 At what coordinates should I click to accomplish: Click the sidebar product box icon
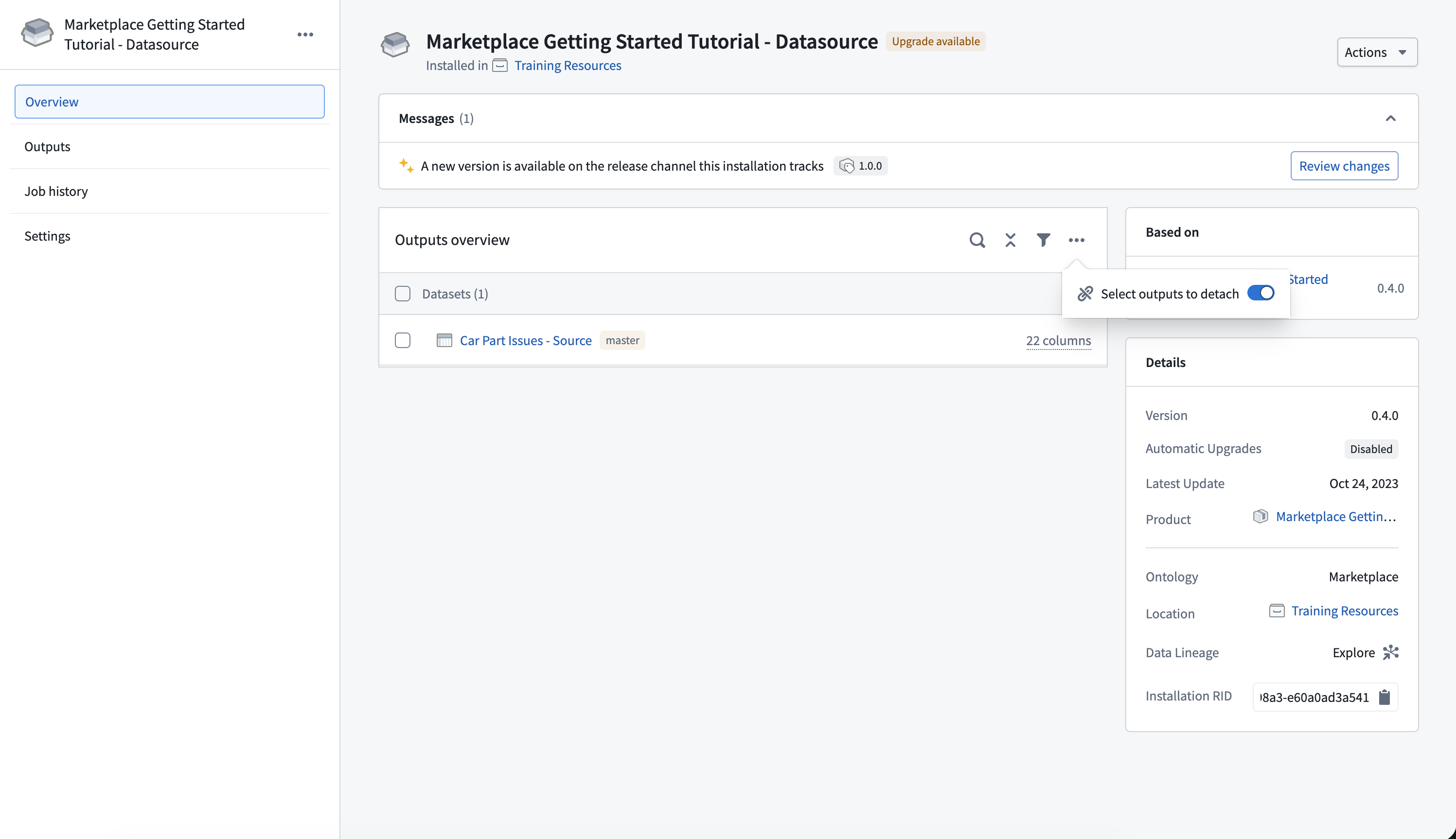[37, 33]
